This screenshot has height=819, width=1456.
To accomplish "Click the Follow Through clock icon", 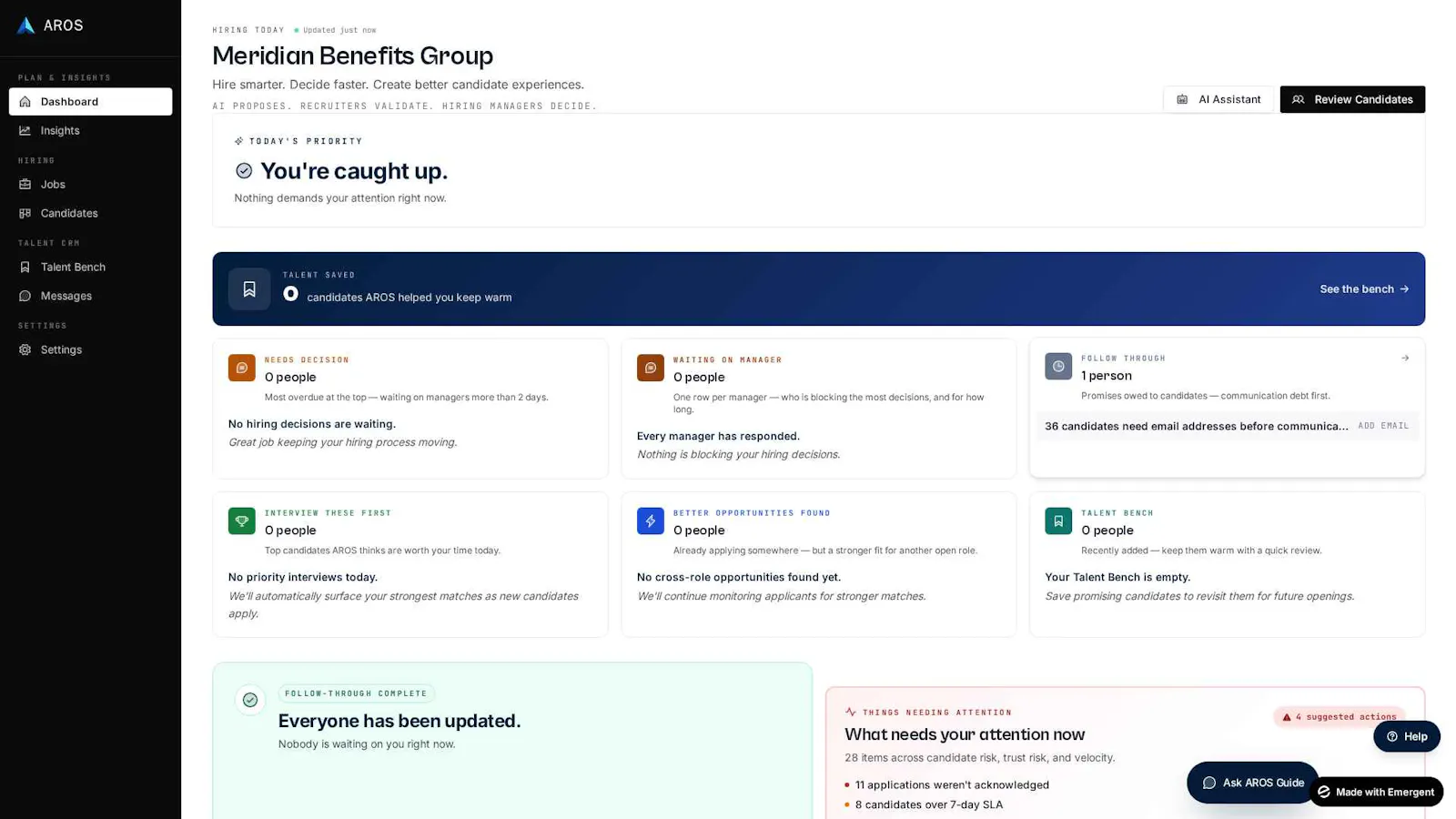I will coord(1058,366).
